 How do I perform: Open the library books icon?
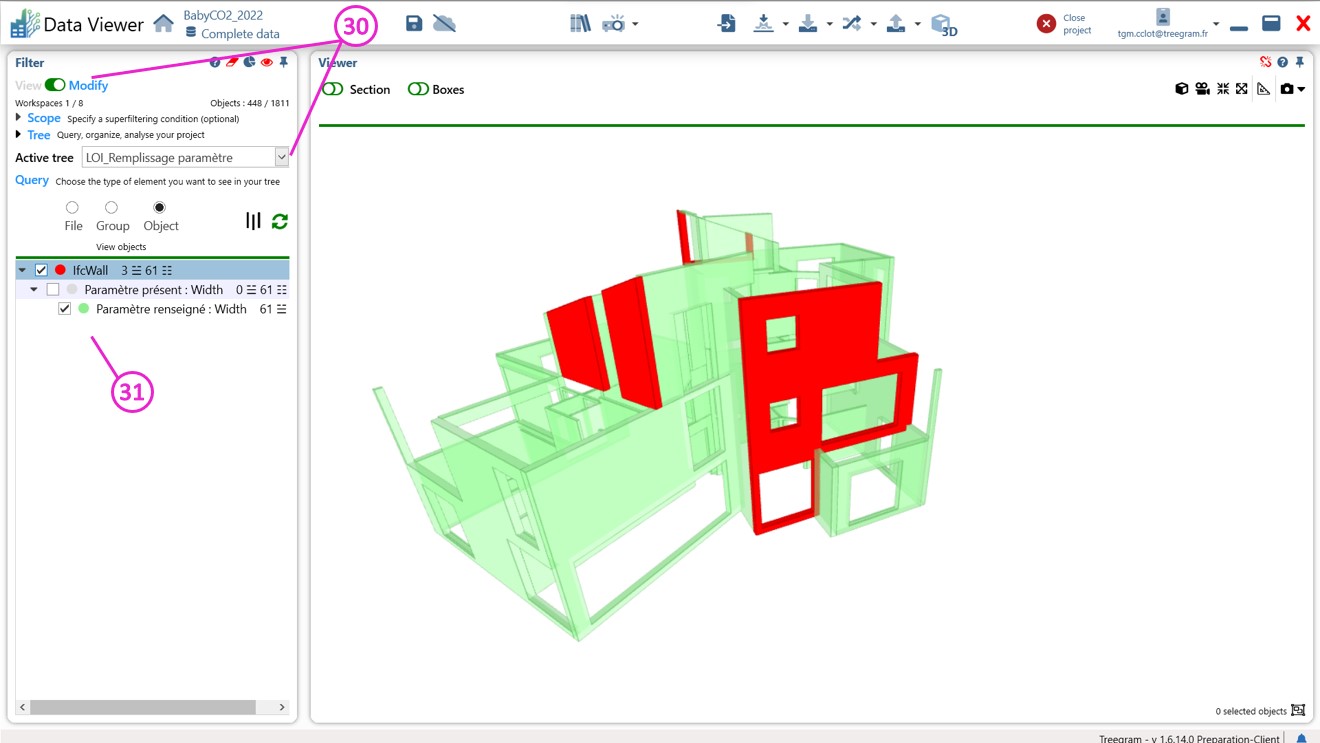[x=580, y=23]
